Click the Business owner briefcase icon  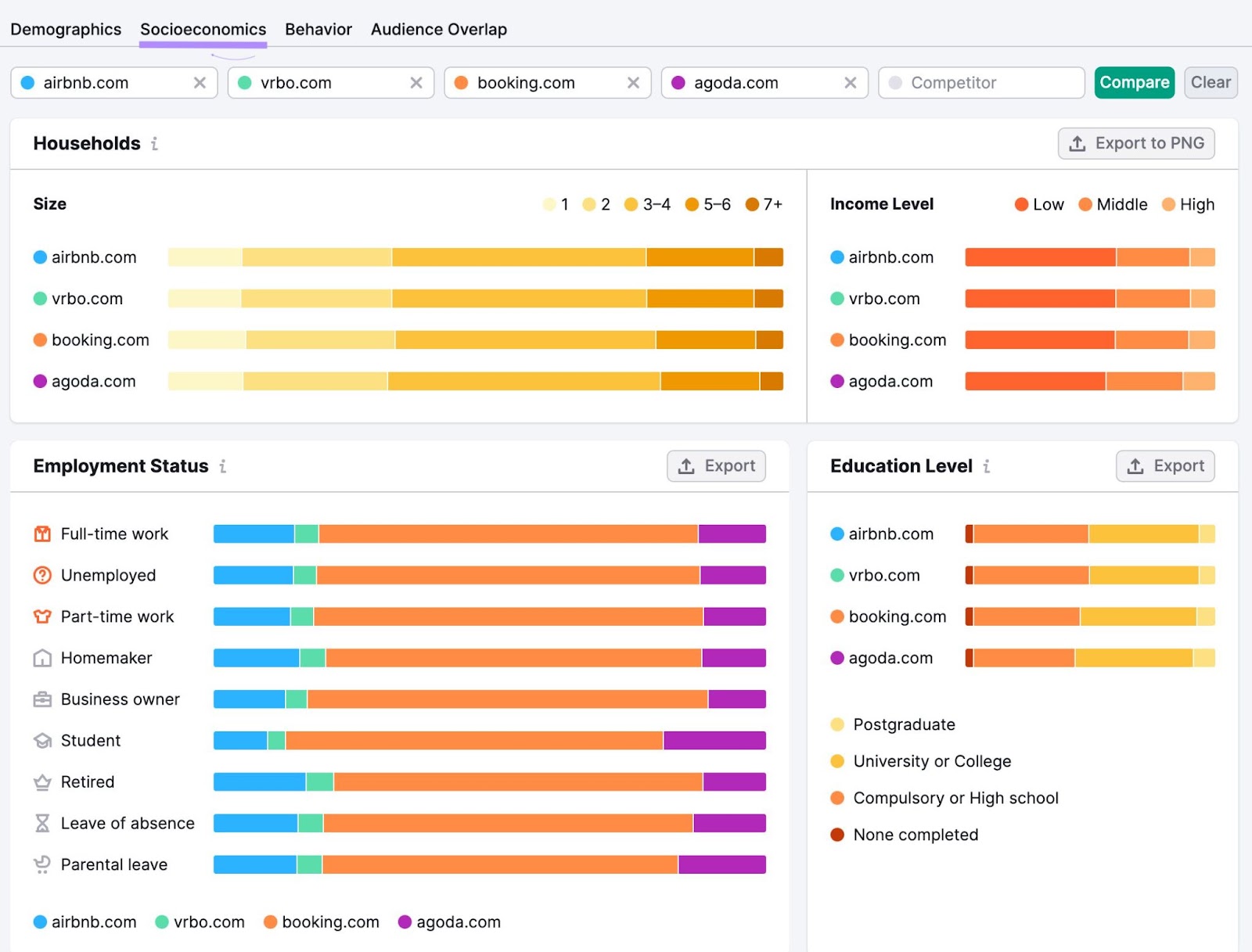pos(41,699)
